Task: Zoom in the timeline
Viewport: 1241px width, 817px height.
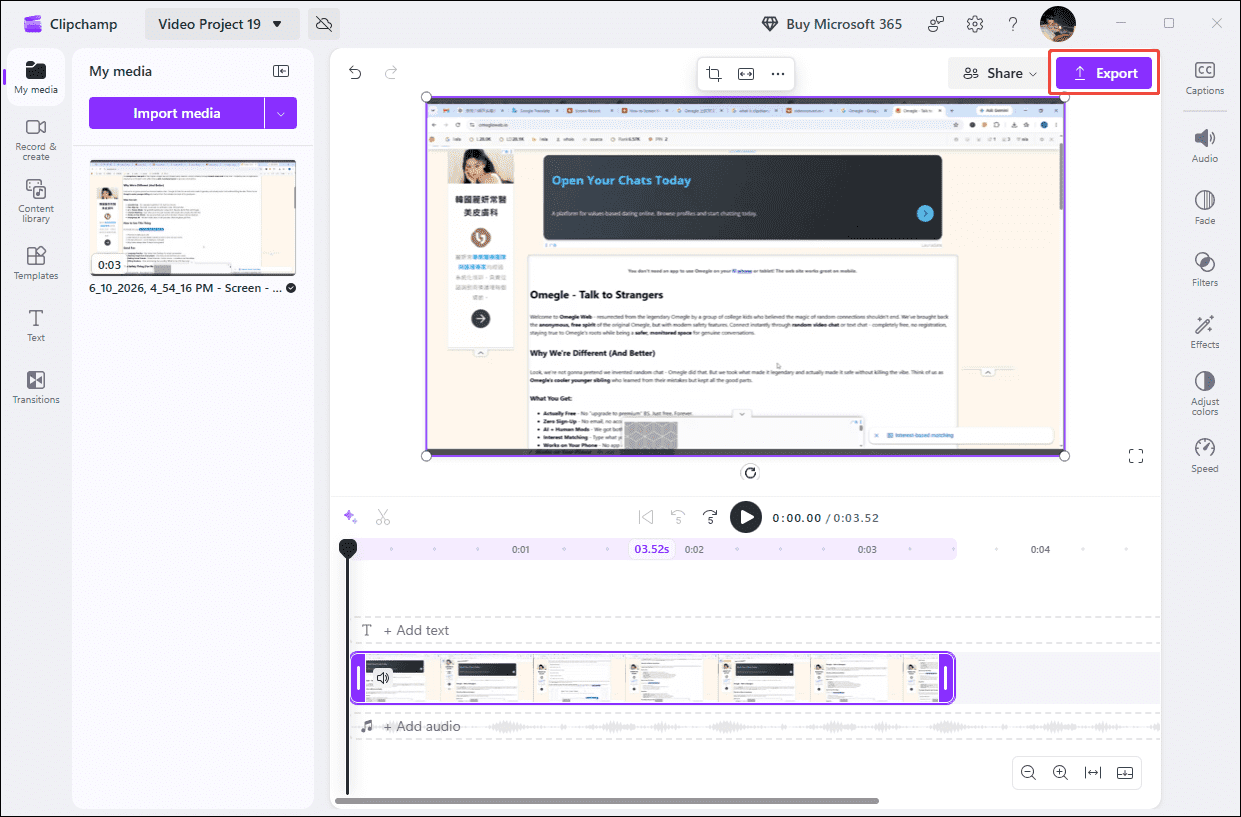Action: (x=1060, y=772)
